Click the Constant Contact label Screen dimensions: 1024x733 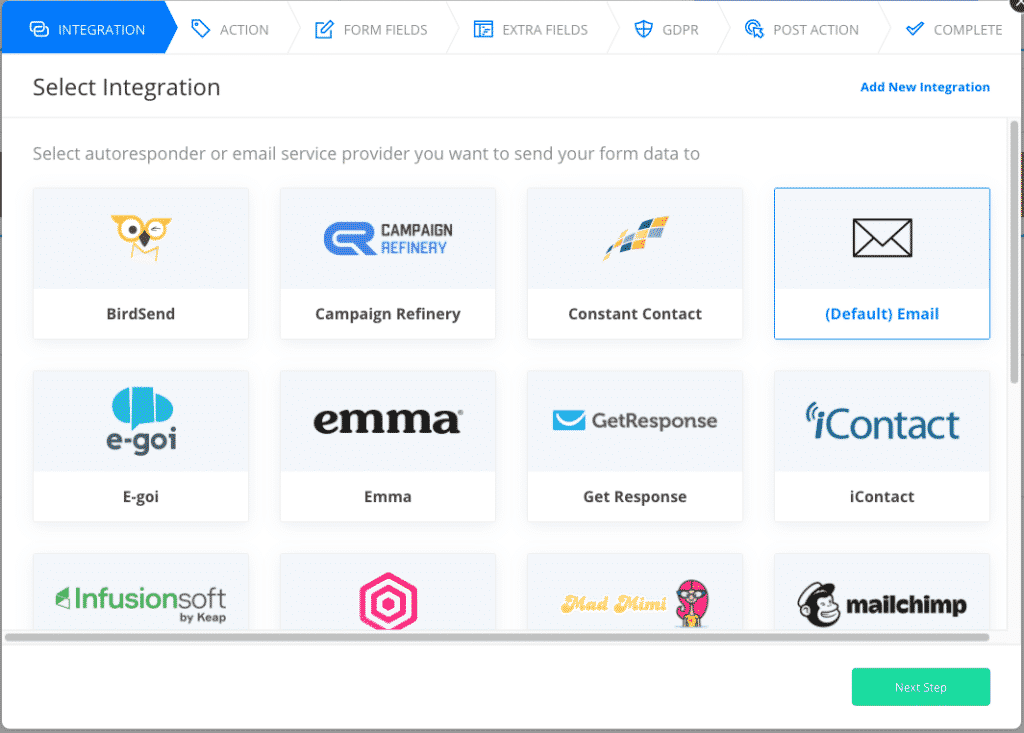(635, 314)
